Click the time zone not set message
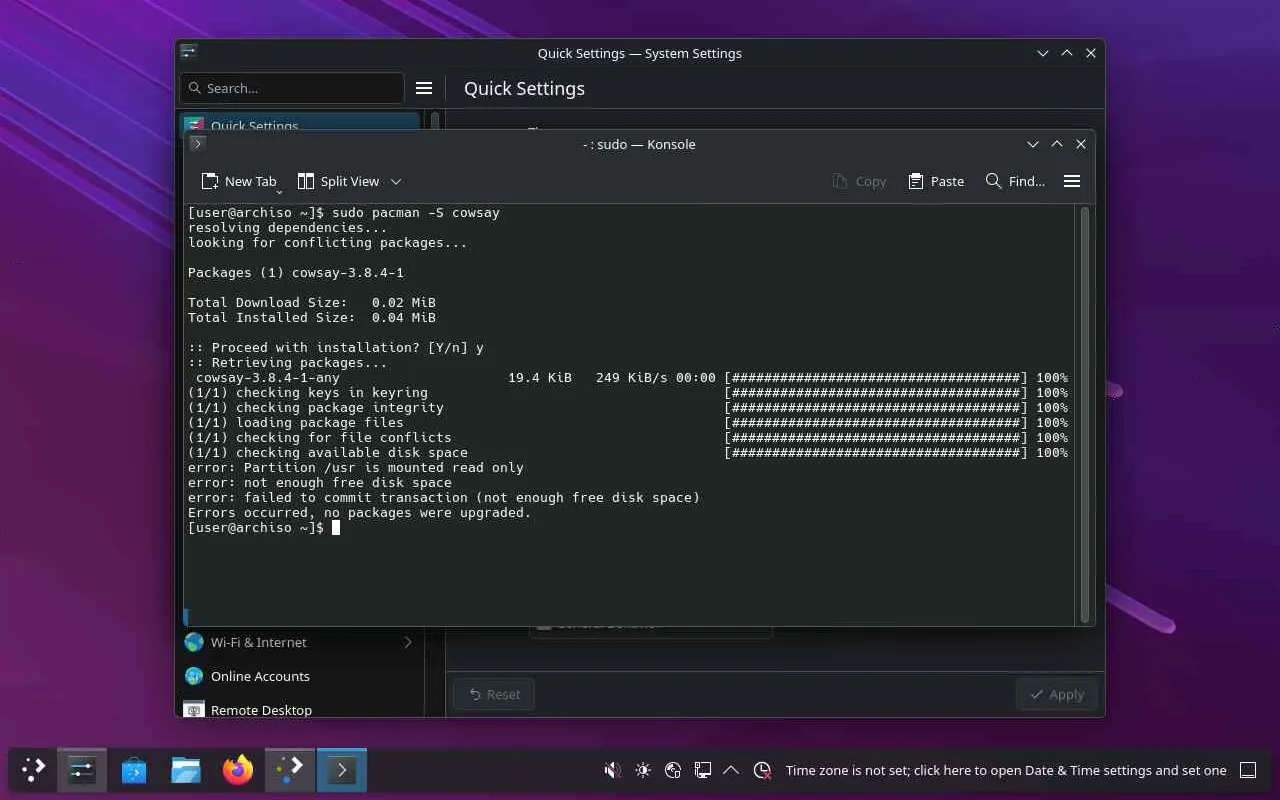Viewport: 1280px width, 800px height. (1006, 770)
